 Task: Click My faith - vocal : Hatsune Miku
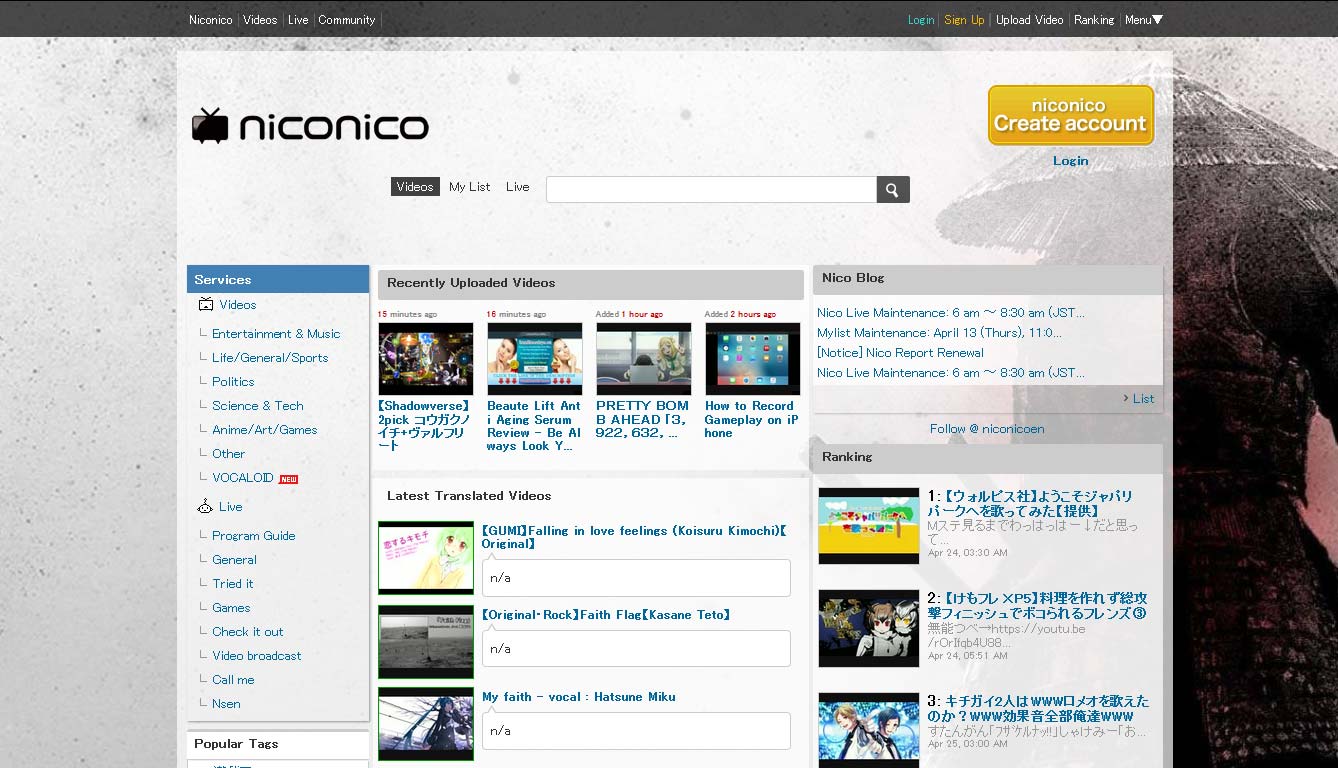pos(579,697)
